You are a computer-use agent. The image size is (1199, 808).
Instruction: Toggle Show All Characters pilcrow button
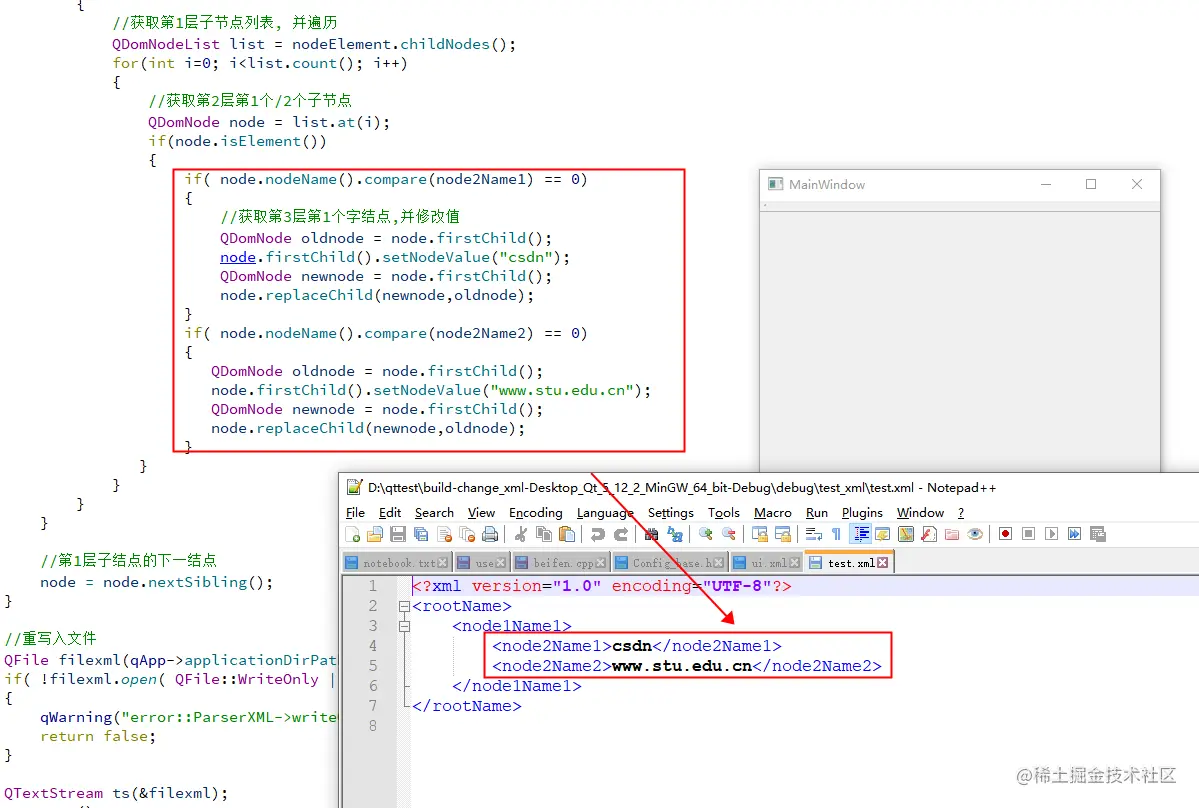pyautogui.click(x=837, y=534)
